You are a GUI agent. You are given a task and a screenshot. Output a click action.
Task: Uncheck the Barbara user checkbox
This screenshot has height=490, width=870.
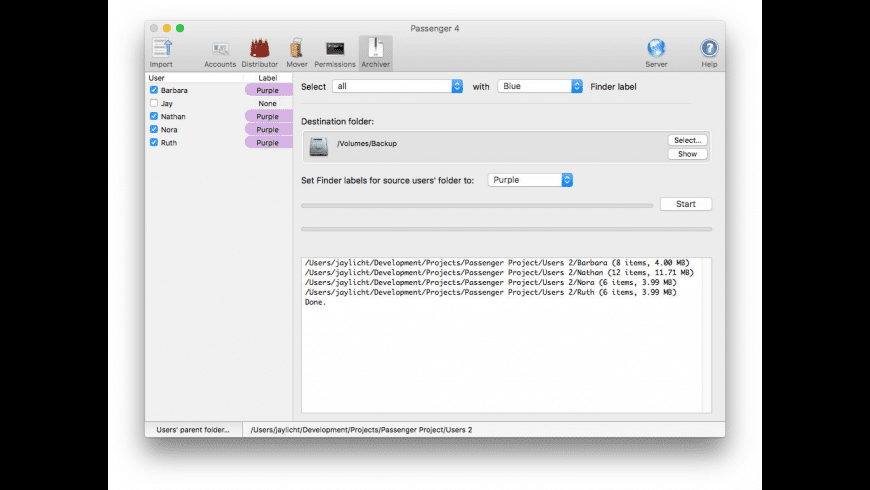point(154,90)
